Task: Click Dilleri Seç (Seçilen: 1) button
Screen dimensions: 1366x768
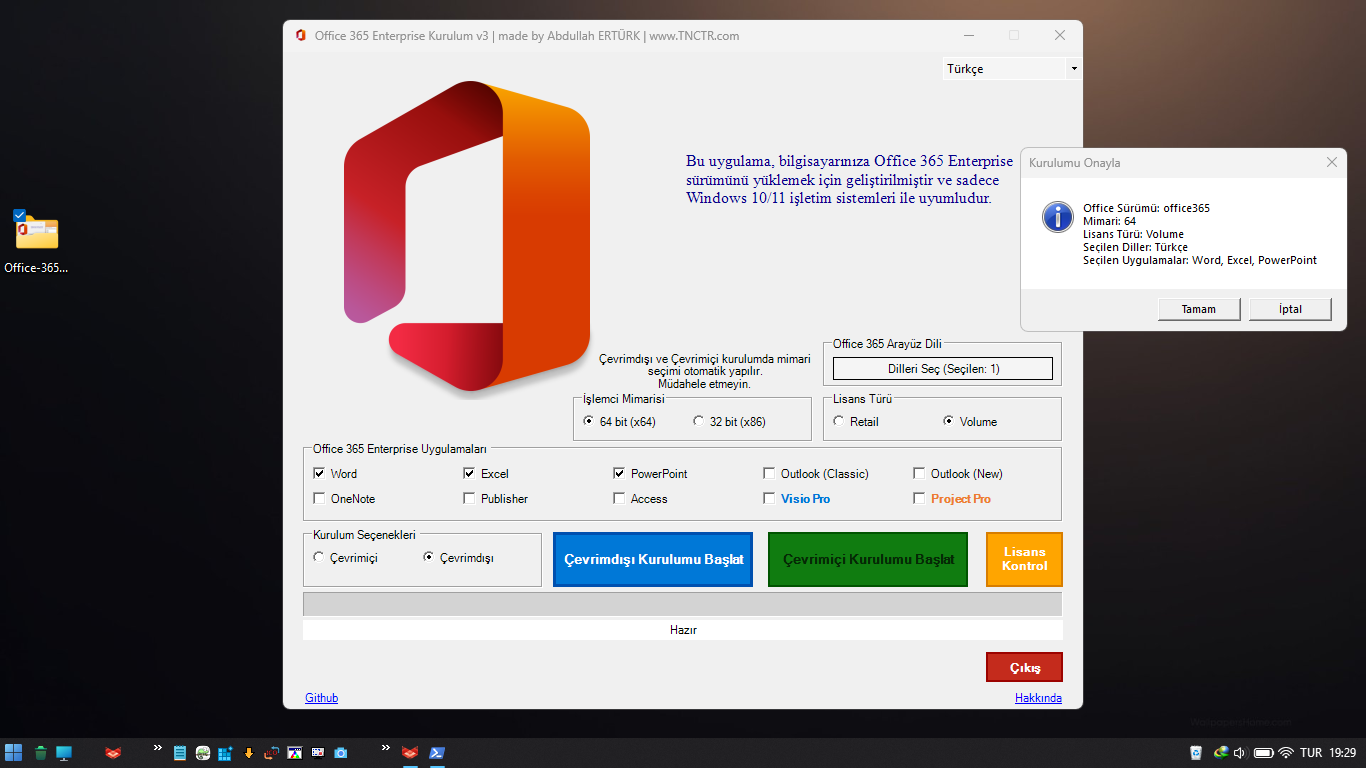Action: pyautogui.click(x=943, y=369)
